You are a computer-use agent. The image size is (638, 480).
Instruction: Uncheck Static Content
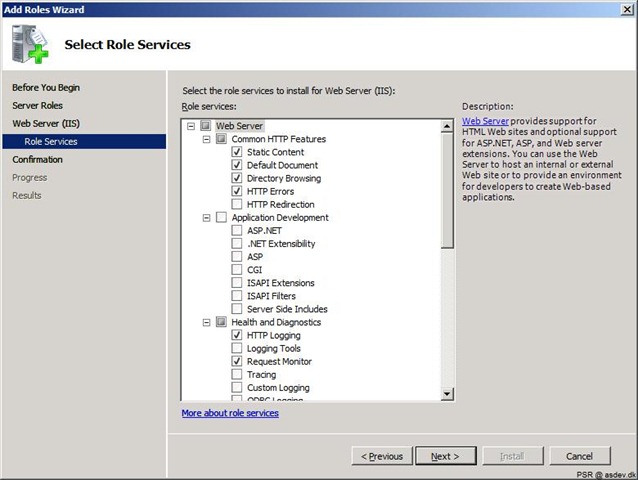coord(237,152)
